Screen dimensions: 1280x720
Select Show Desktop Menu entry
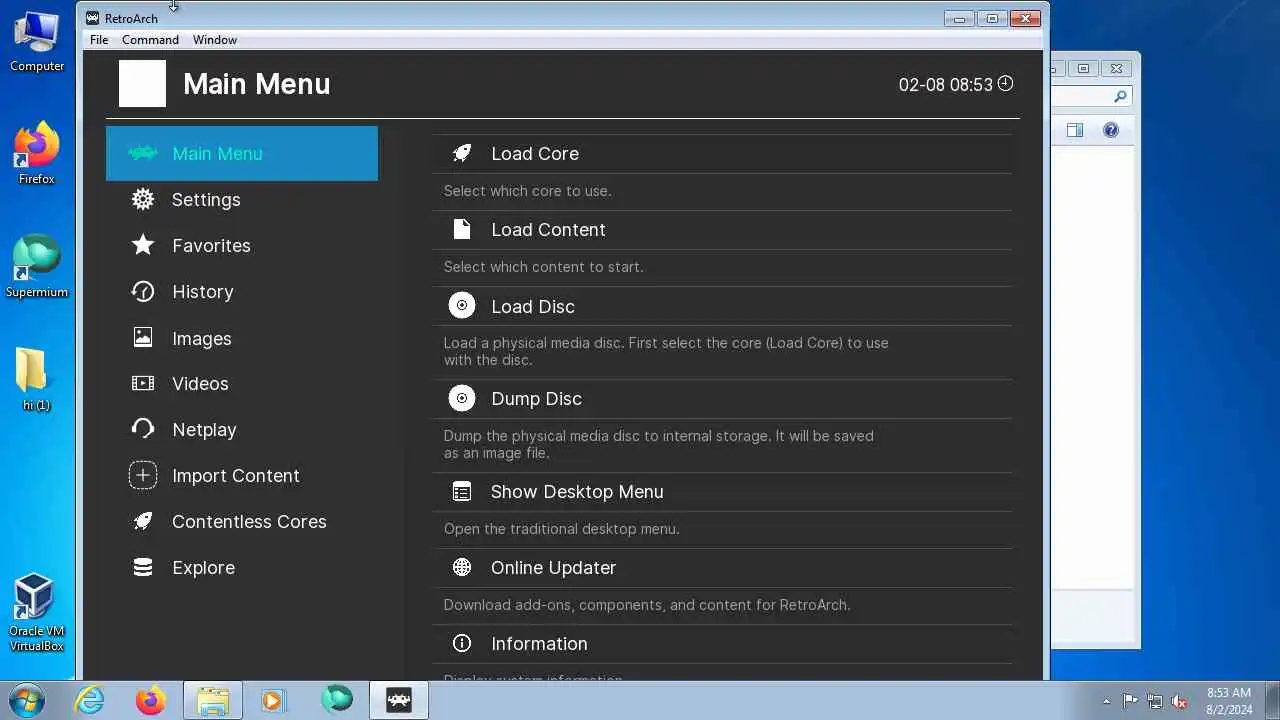722,491
